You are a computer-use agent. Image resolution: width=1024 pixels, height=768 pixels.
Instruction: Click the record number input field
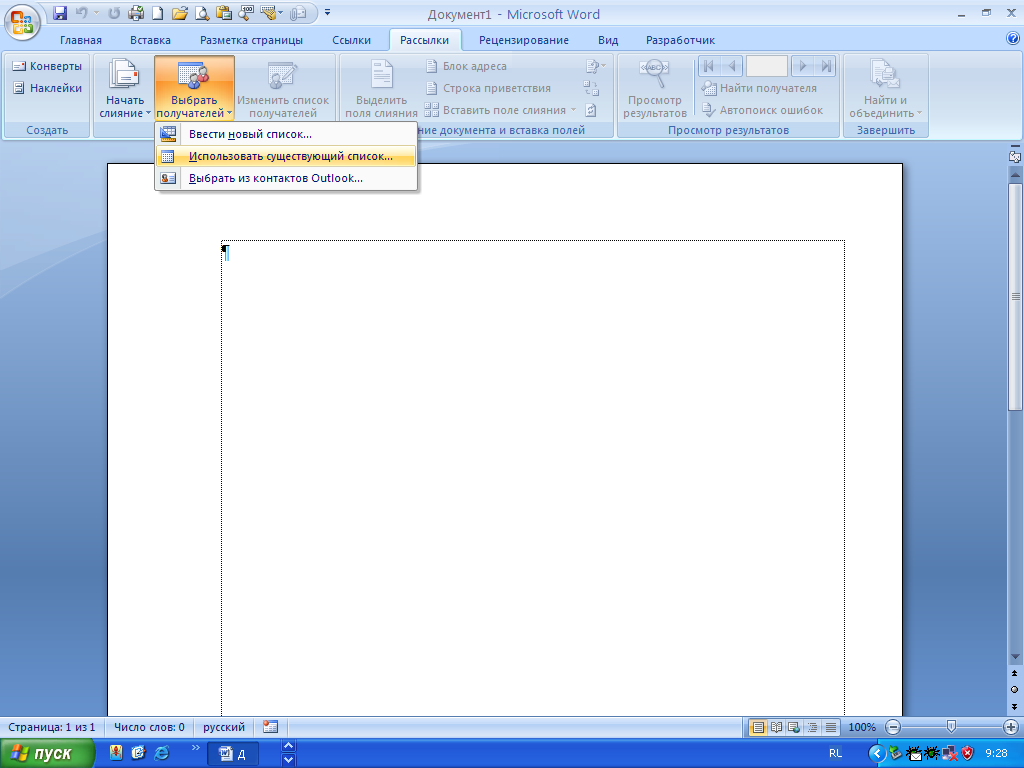[767, 66]
